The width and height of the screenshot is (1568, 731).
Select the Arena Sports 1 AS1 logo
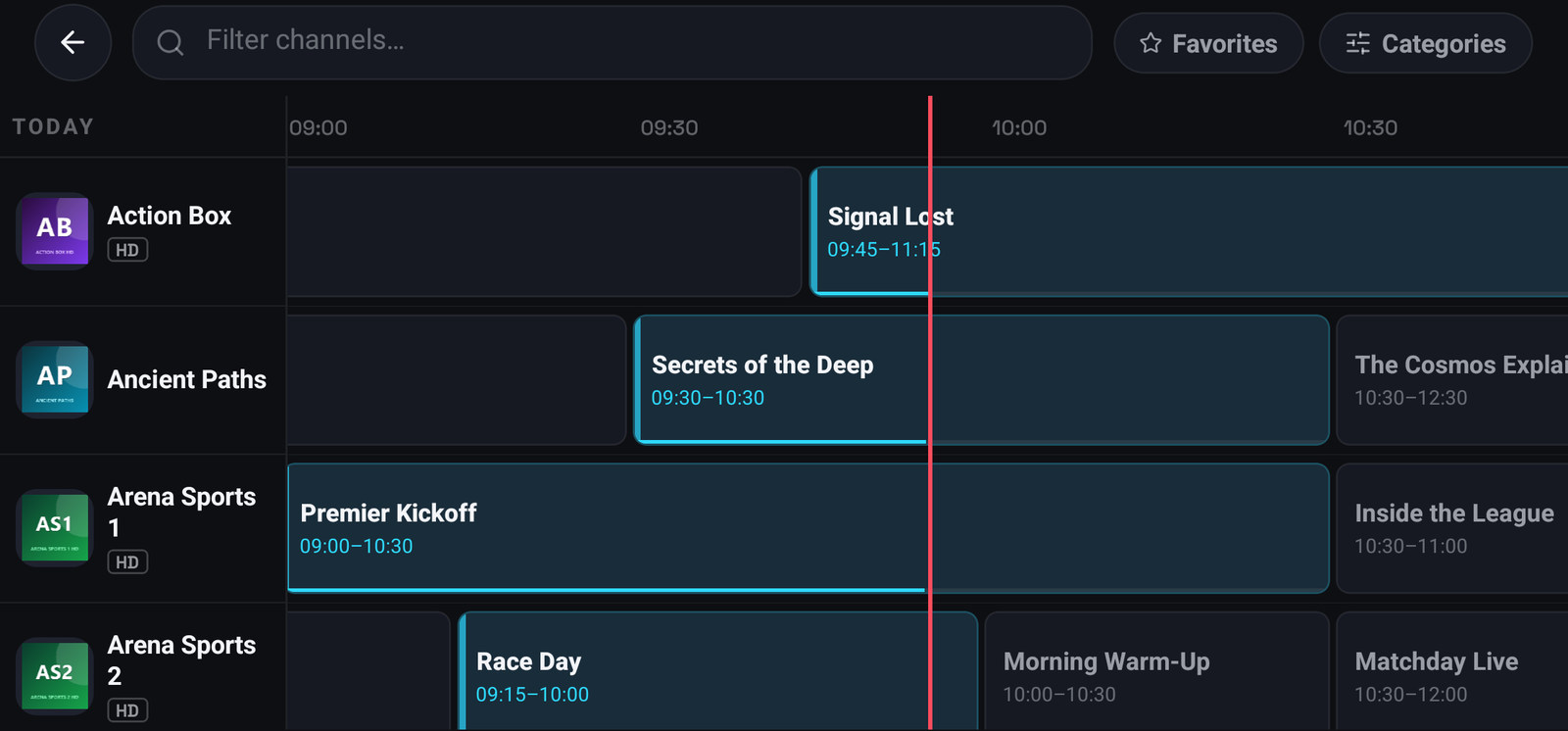click(55, 528)
